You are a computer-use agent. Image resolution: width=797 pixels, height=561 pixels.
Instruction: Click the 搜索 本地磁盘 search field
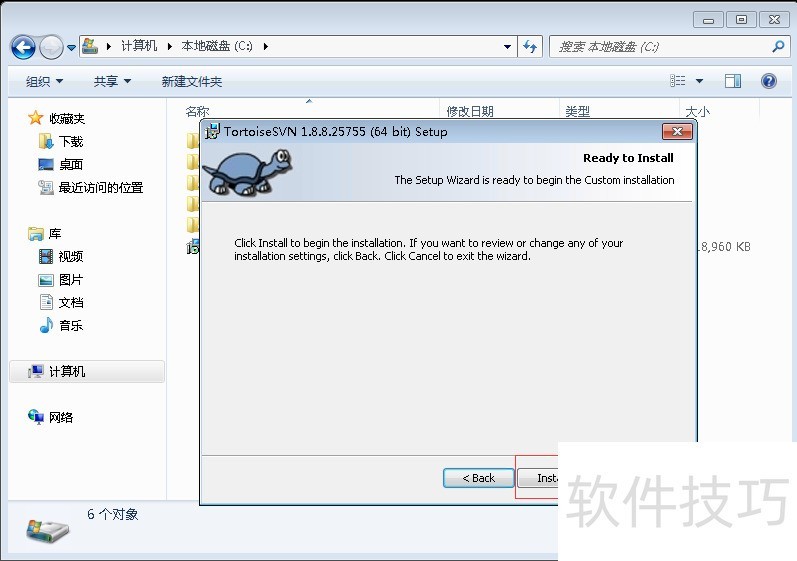click(x=660, y=46)
